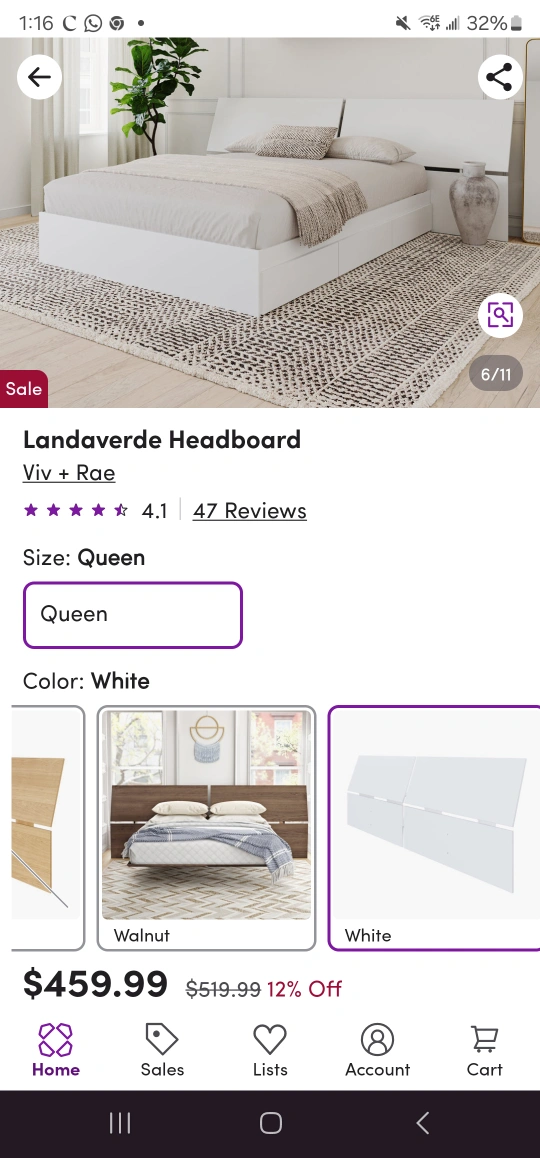
Task: Open the 47 Reviews link
Action: click(x=250, y=510)
